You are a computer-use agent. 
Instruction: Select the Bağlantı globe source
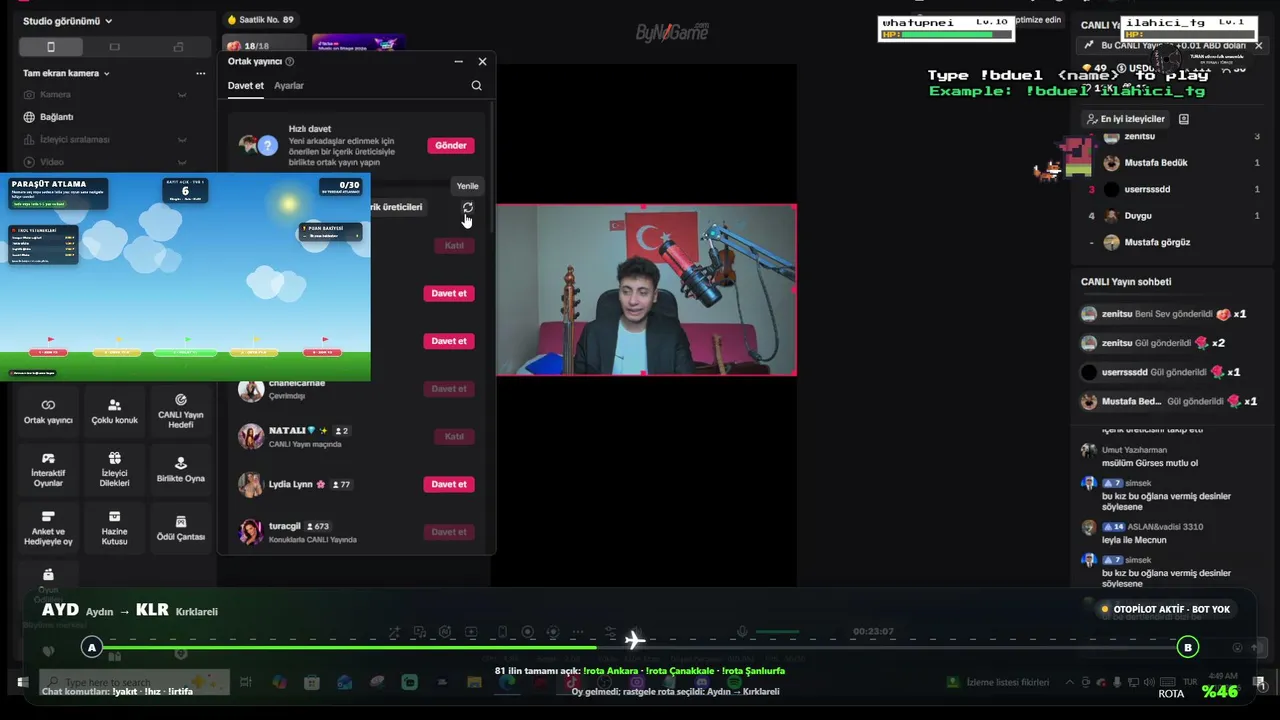(x=29, y=117)
